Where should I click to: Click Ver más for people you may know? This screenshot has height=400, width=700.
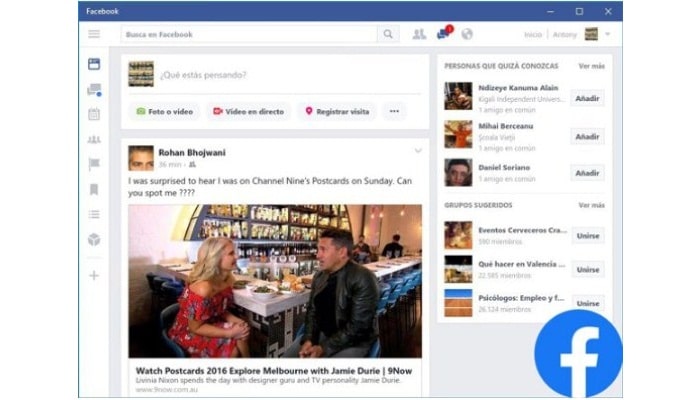[x=592, y=66]
